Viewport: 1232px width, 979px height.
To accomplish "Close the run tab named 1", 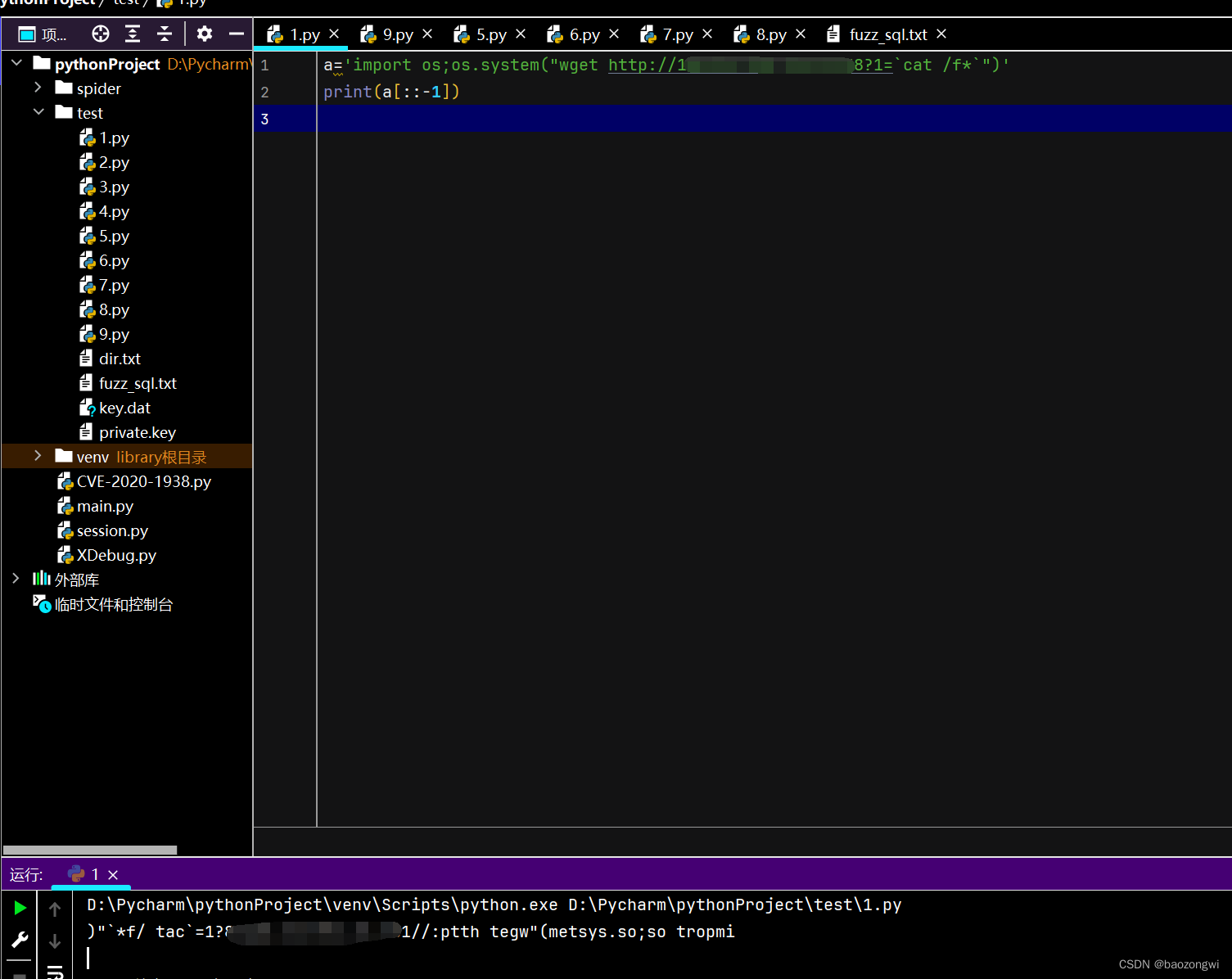I will click(113, 875).
